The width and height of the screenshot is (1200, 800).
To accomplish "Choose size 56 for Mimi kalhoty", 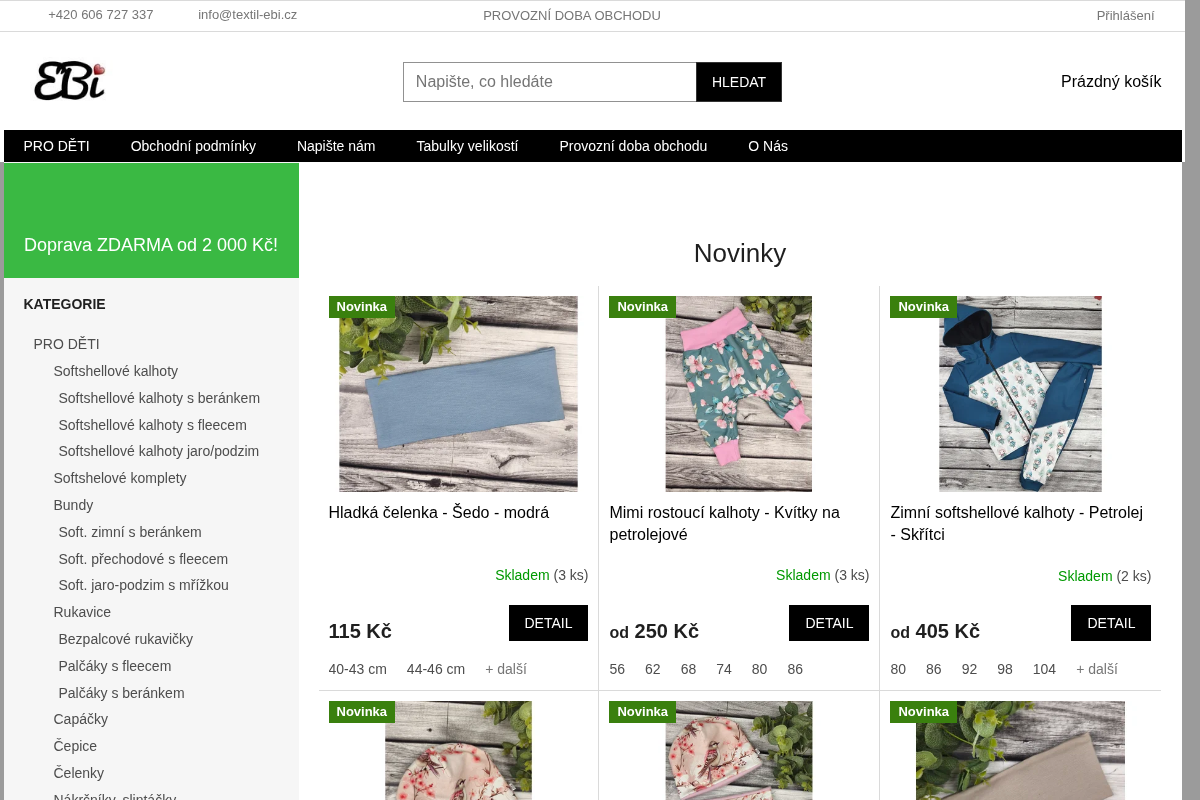I will 617,670.
